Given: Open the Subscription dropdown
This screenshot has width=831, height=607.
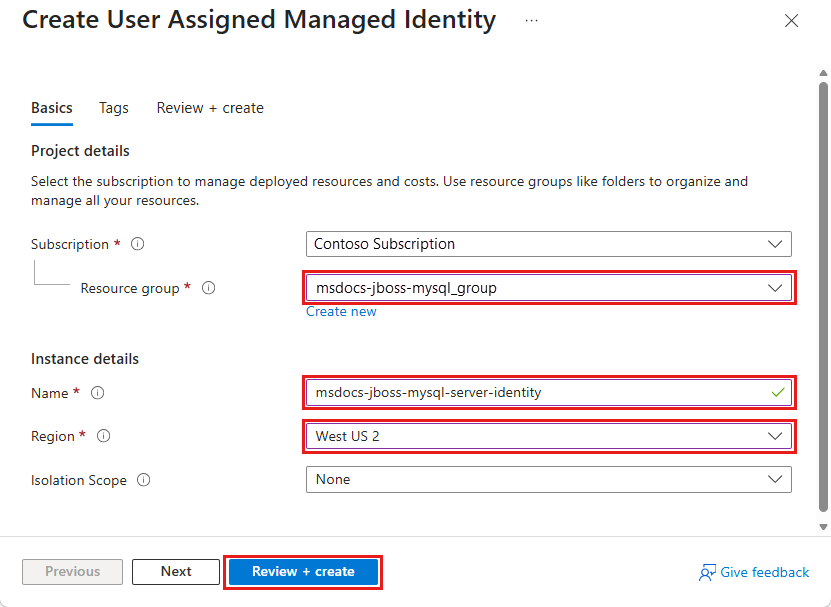Looking at the screenshot, I should 549,244.
